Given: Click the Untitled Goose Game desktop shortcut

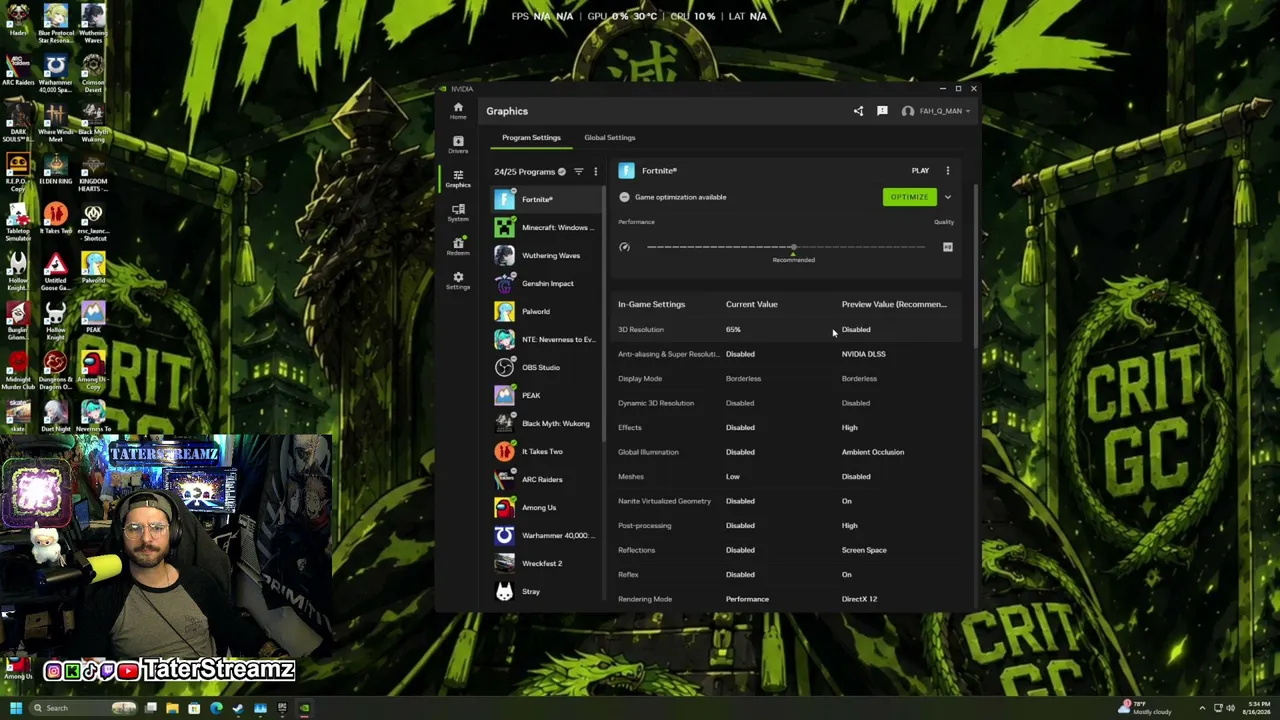Looking at the screenshot, I should (55, 271).
